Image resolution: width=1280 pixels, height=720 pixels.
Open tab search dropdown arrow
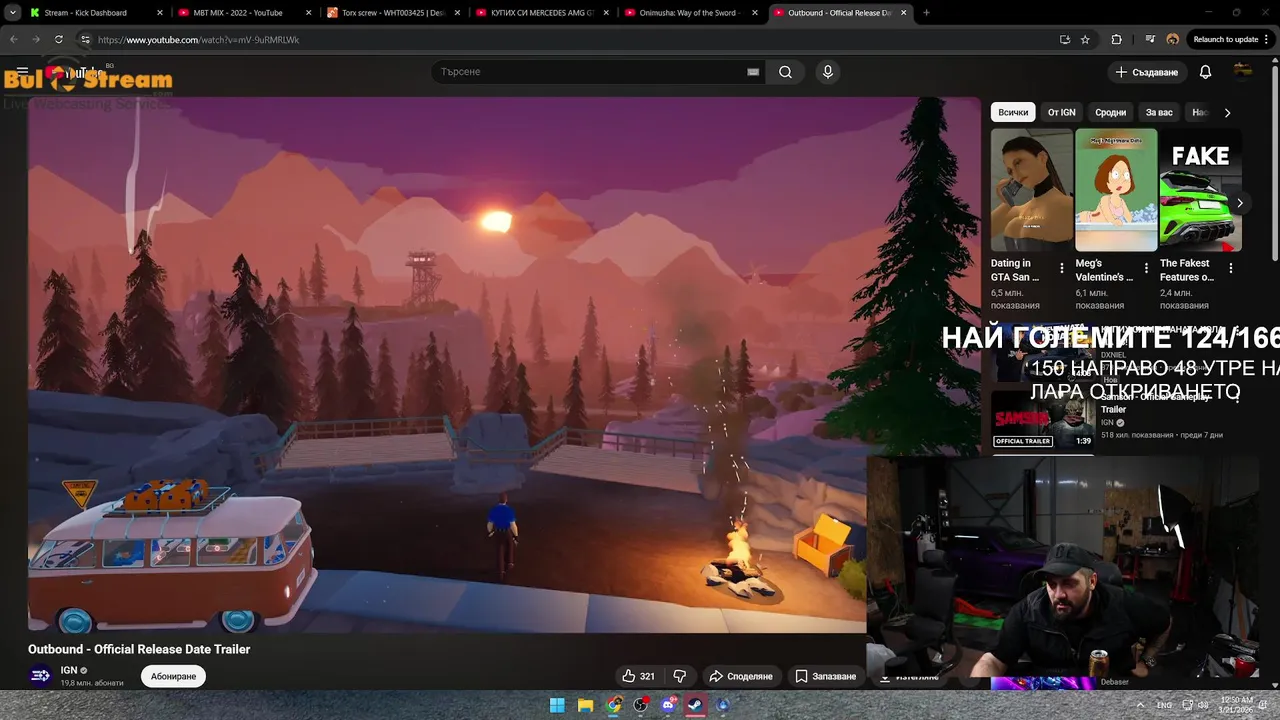pos(12,13)
